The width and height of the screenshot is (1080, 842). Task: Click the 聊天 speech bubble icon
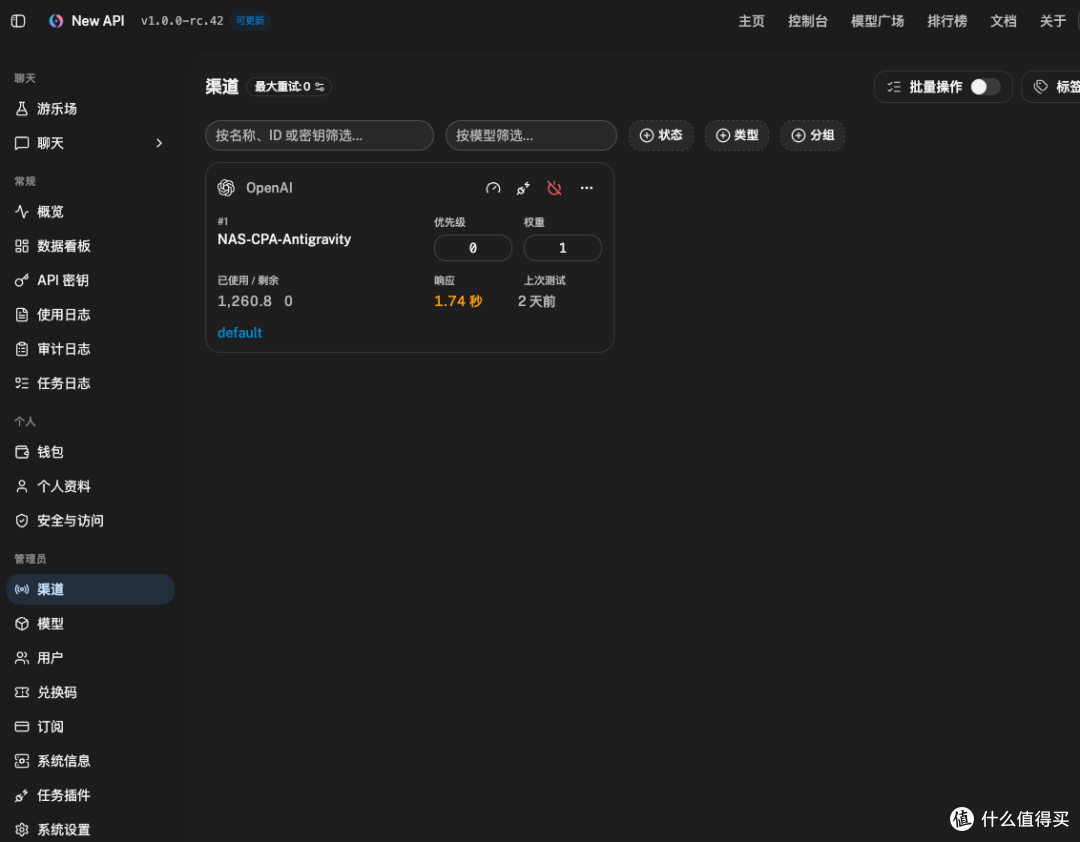pyautogui.click(x=22, y=143)
